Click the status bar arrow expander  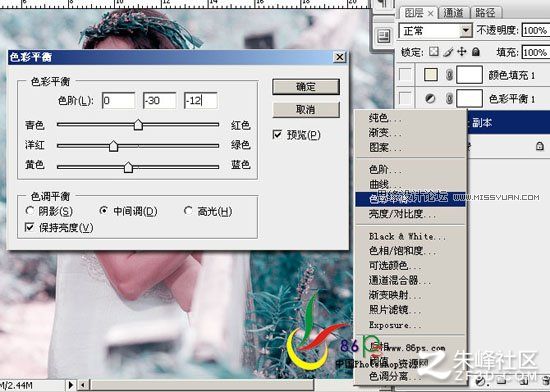[71, 385]
